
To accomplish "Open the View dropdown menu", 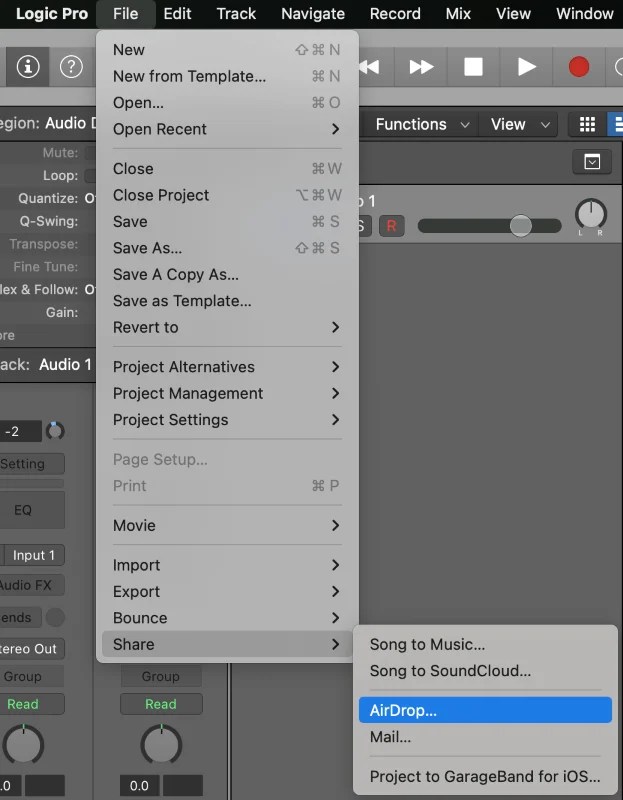I will [519, 125].
